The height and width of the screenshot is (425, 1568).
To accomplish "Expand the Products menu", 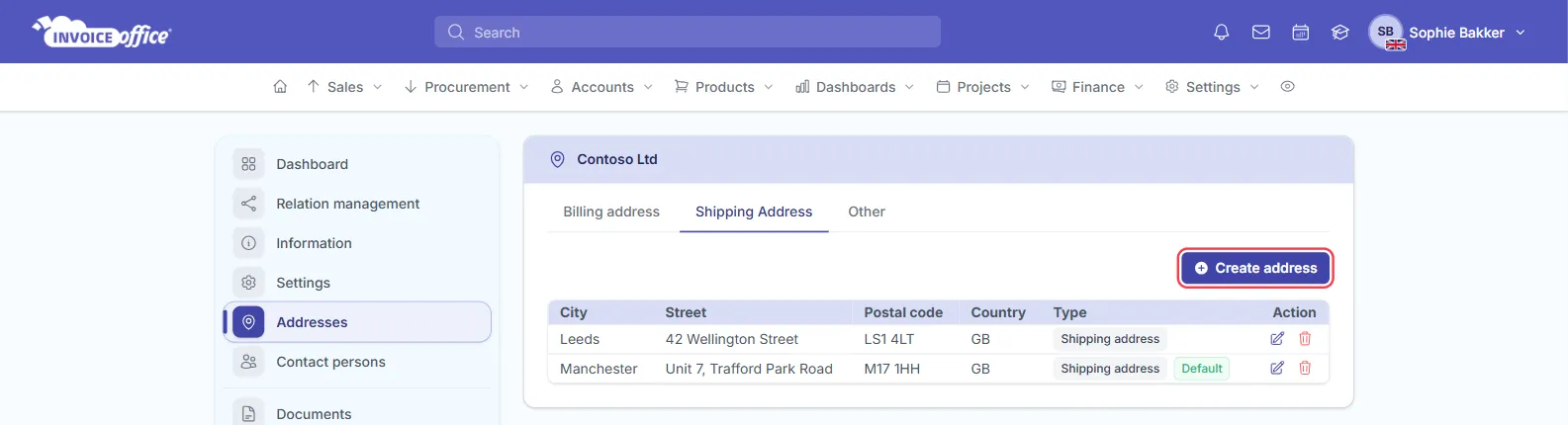I will click(723, 87).
